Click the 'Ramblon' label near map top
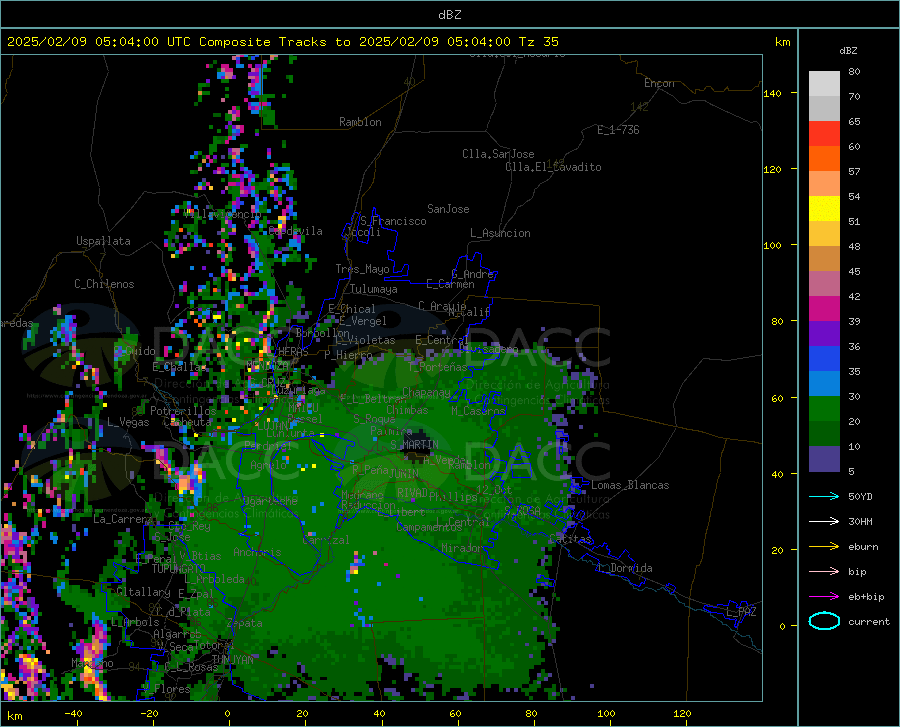 (x=360, y=122)
